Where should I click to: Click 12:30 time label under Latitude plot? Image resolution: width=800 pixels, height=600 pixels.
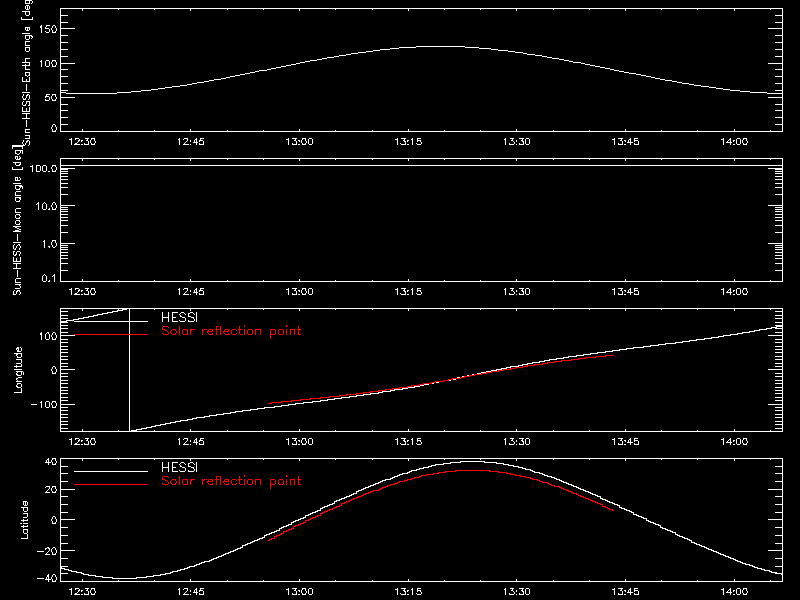pos(82,592)
